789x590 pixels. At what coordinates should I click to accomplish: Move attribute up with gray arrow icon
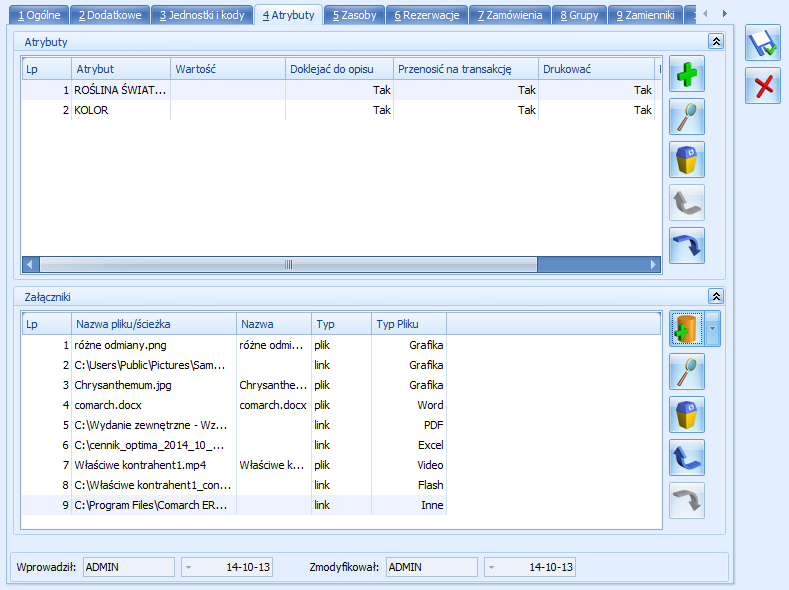click(687, 203)
